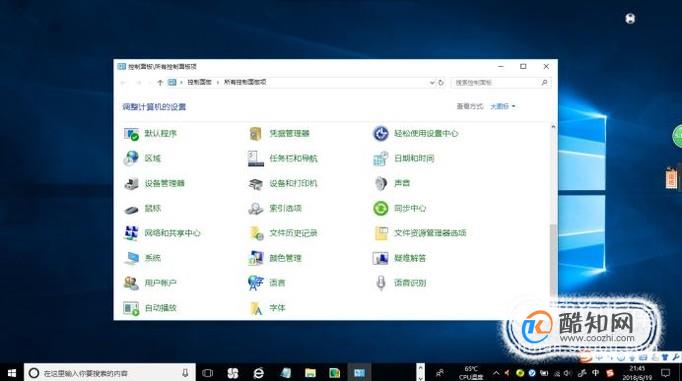682x381 pixels.
Task: Click the Chinese input method (中) indicator
Action: click(595, 373)
